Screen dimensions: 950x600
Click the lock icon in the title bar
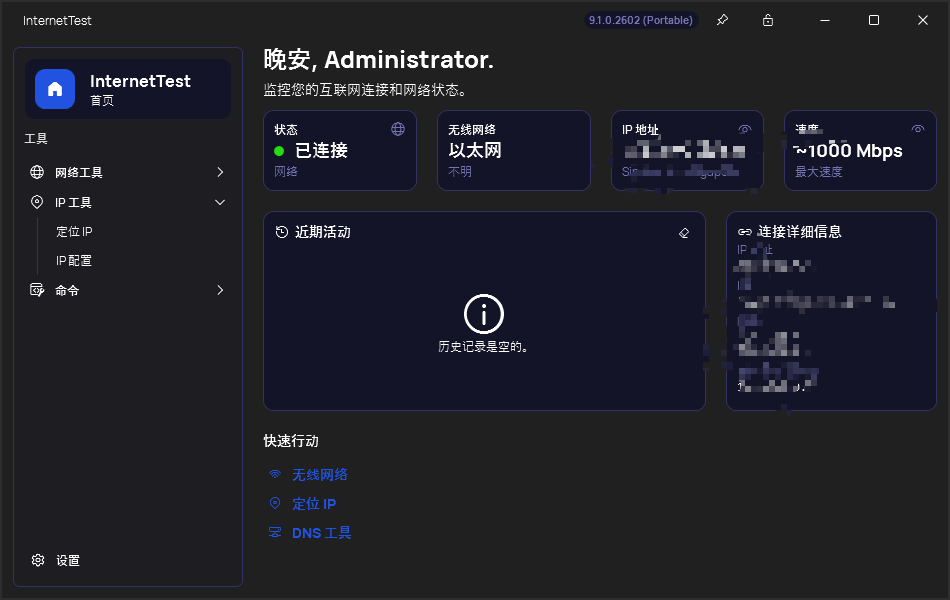coord(767,20)
